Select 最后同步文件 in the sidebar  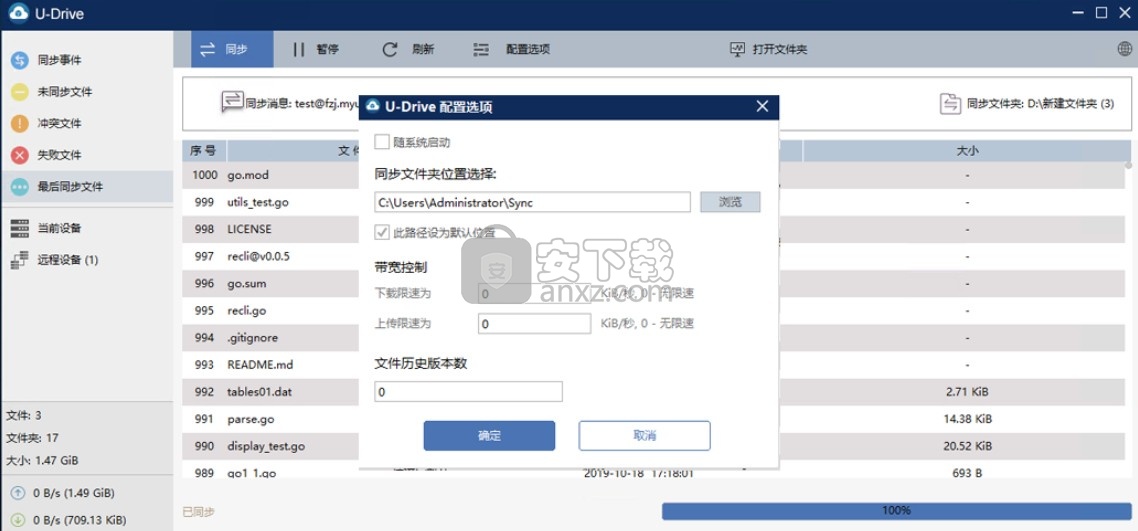pyautogui.click(x=86, y=186)
